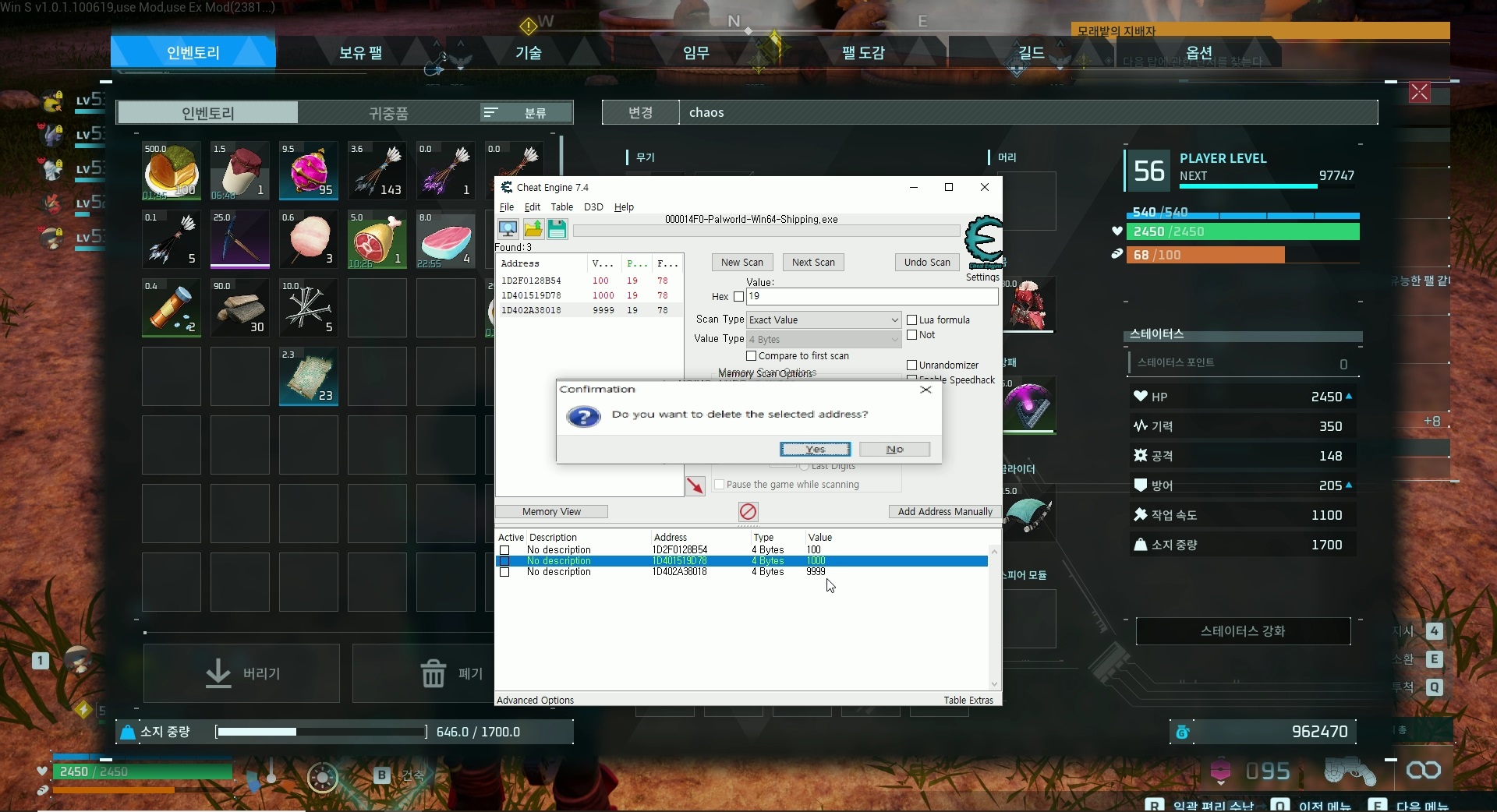The image size is (1497, 812).
Task: Activate the address 1D402A38018 row checkbox
Action: 504,572
